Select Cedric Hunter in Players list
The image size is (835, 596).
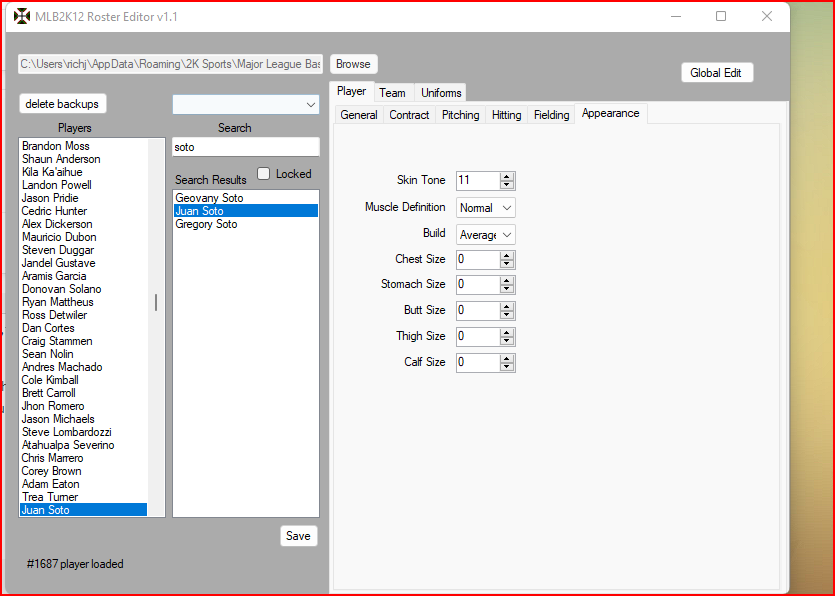84,211
